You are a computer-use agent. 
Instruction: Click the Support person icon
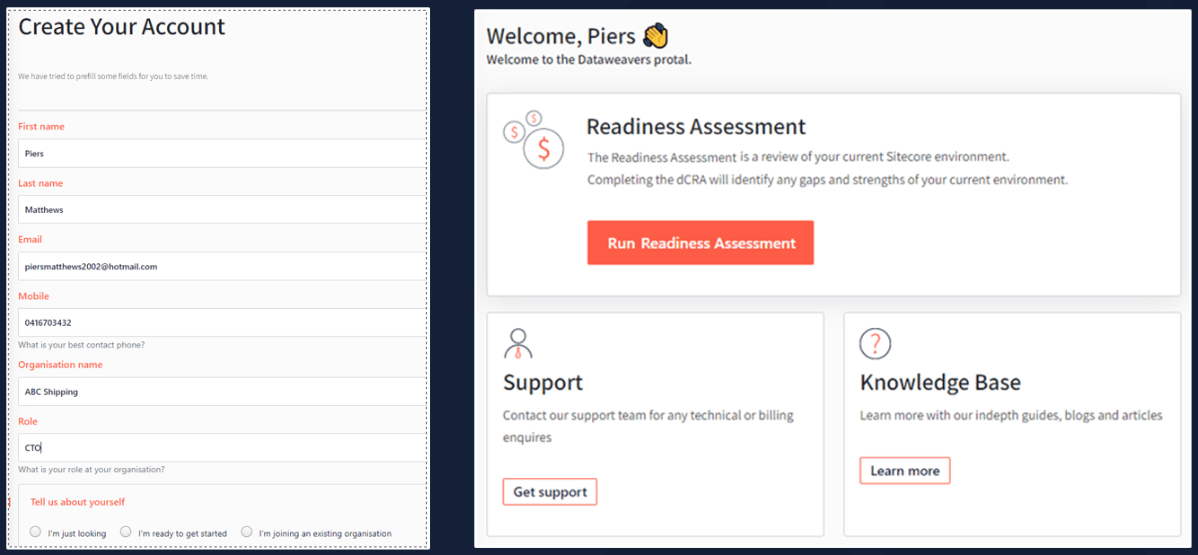[x=518, y=344]
